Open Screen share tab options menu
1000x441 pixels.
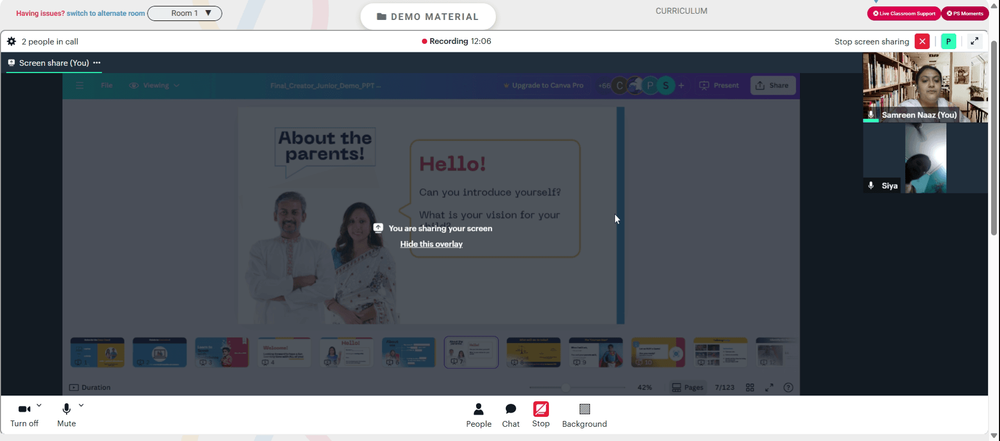click(x=97, y=63)
